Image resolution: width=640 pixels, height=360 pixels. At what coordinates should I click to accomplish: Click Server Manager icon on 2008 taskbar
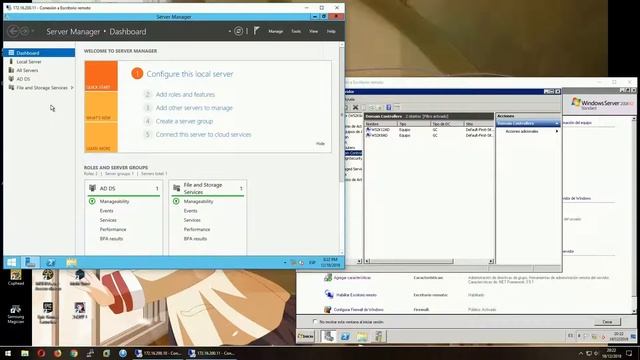point(329,336)
